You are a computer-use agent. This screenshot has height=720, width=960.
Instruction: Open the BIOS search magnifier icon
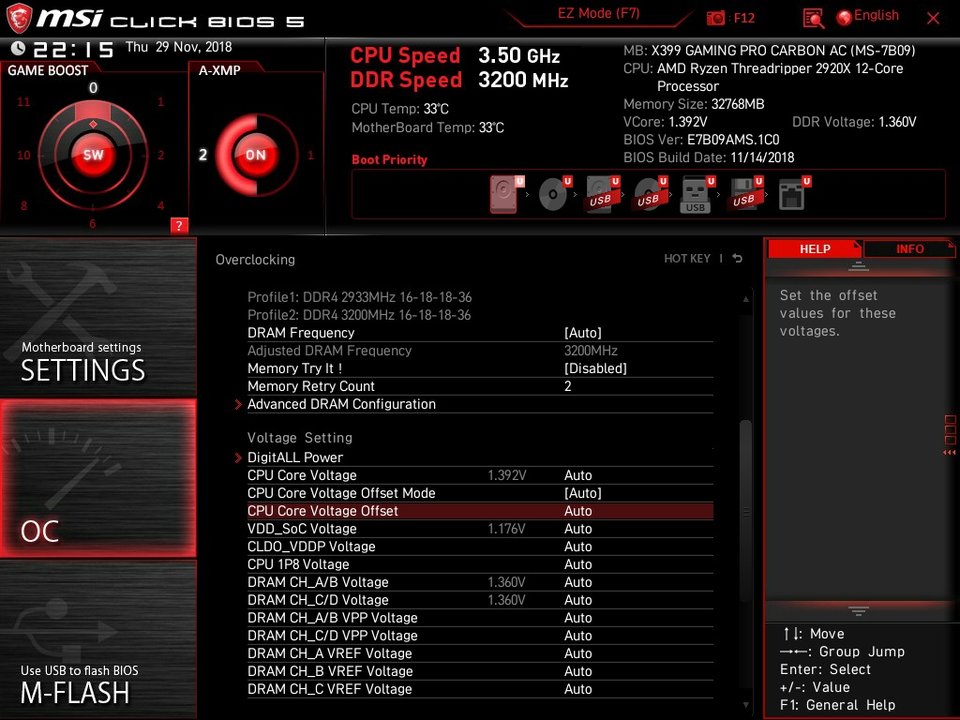813,18
